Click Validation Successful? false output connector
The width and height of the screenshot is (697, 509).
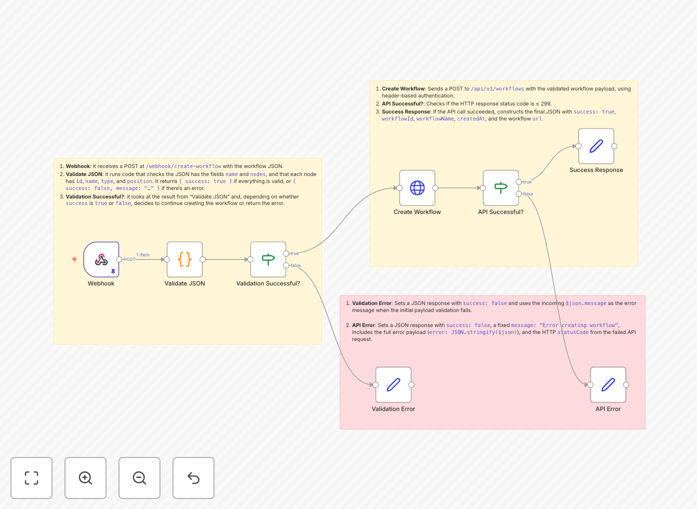286,265
